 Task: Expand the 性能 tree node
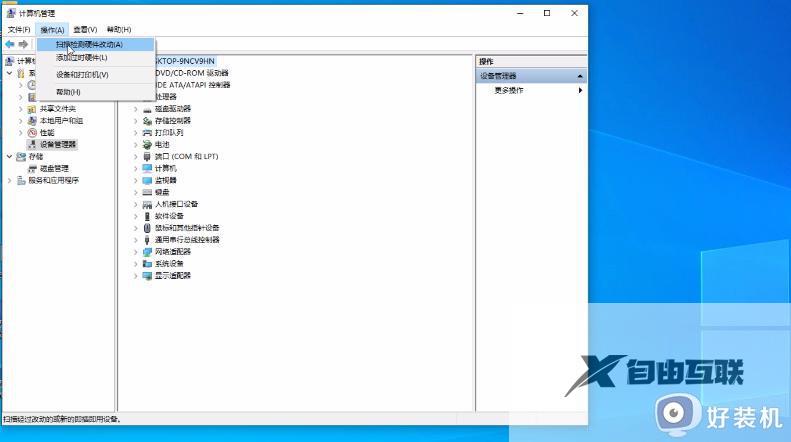[x=21, y=133]
